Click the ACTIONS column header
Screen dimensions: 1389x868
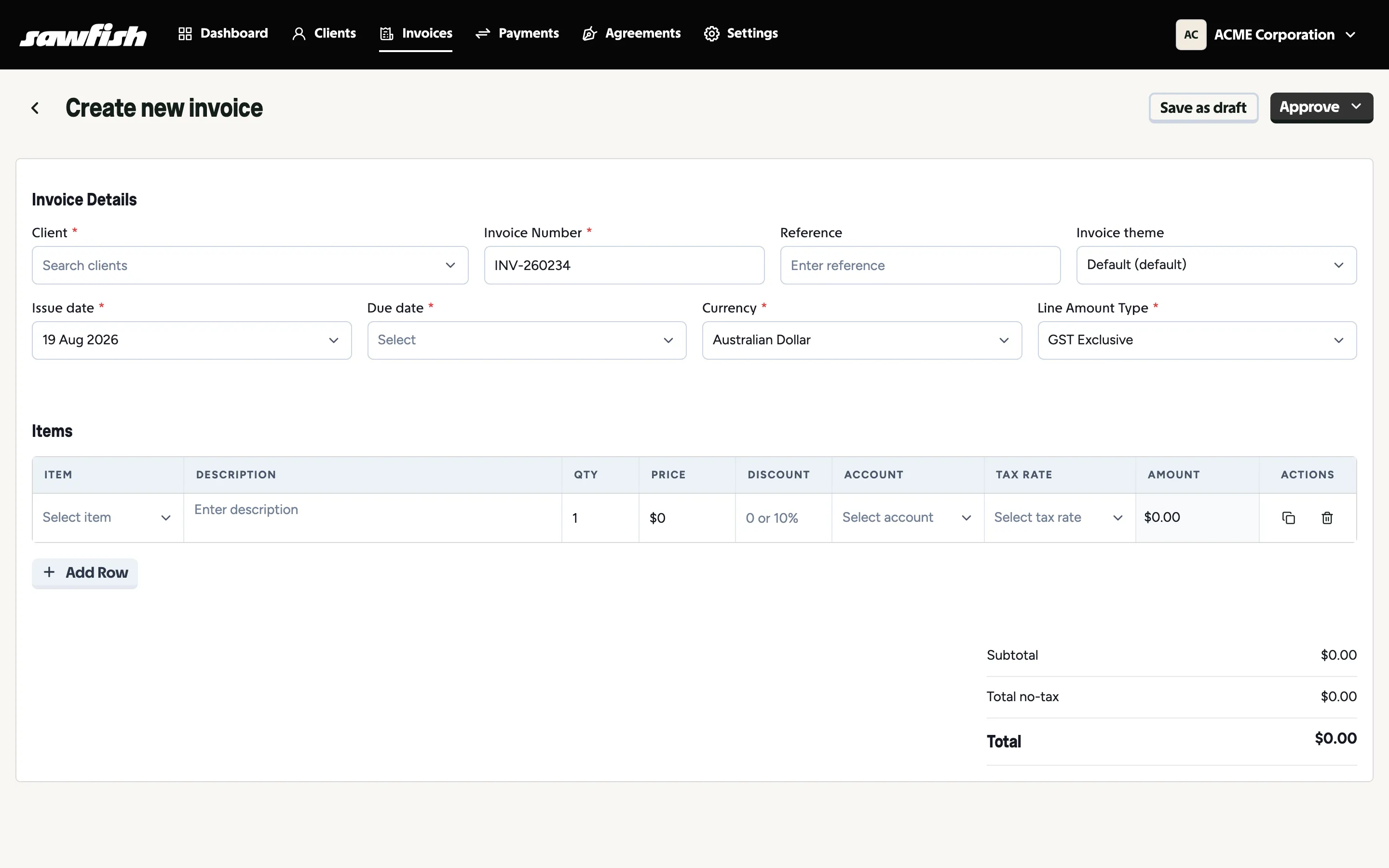[1307, 475]
